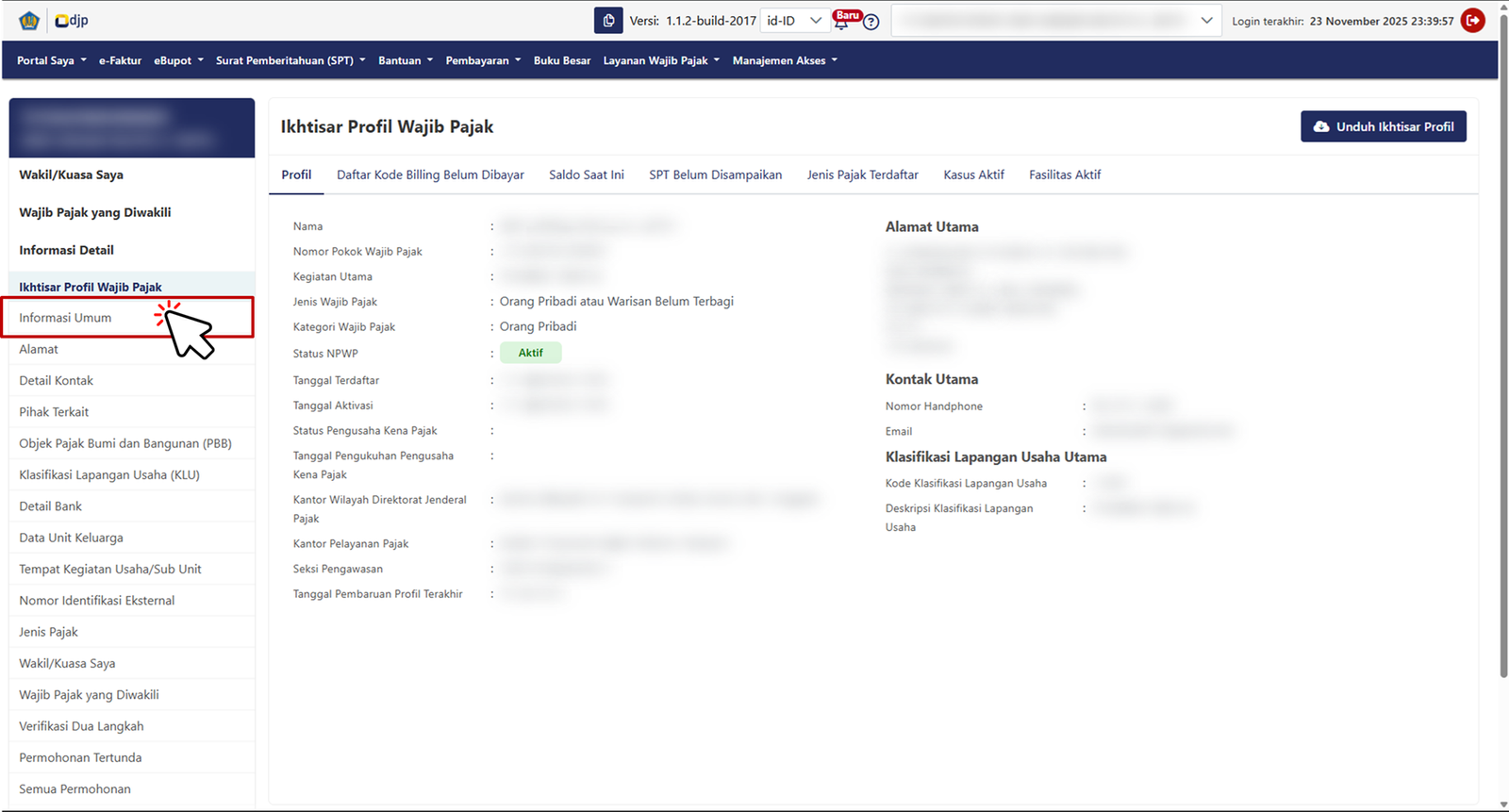
Task: Open the notification bell with Baru badge
Action: coord(841,23)
